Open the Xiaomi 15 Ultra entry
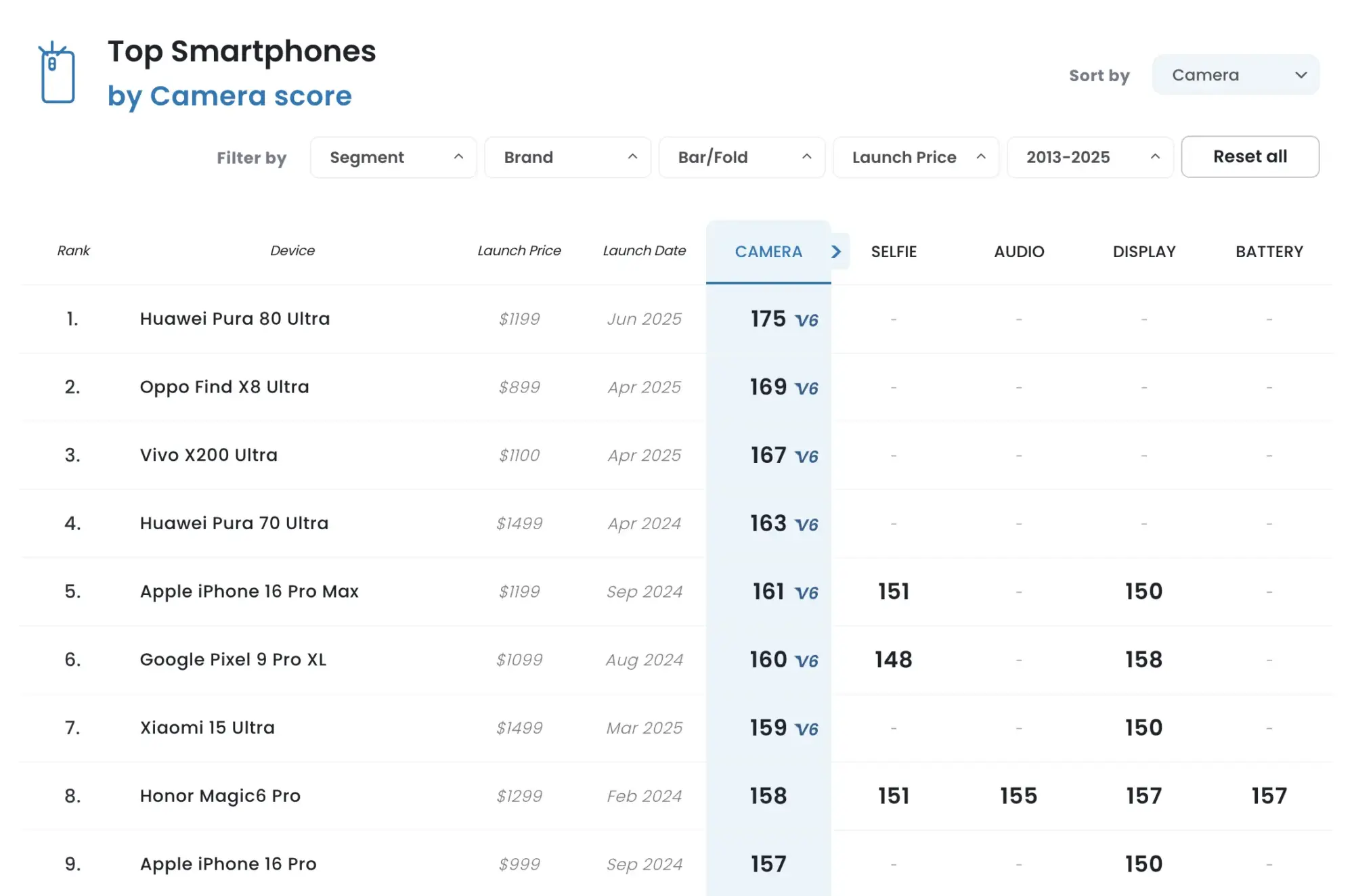The height and width of the screenshot is (896, 1354). click(x=207, y=727)
